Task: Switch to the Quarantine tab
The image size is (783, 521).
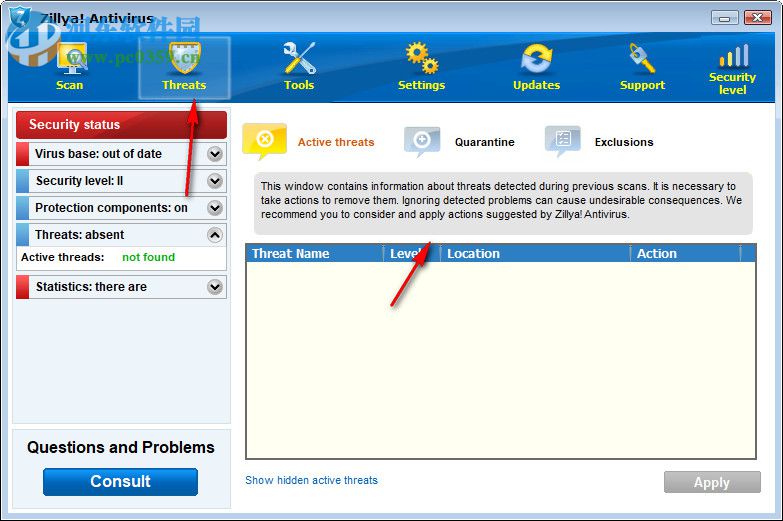Action: (484, 142)
